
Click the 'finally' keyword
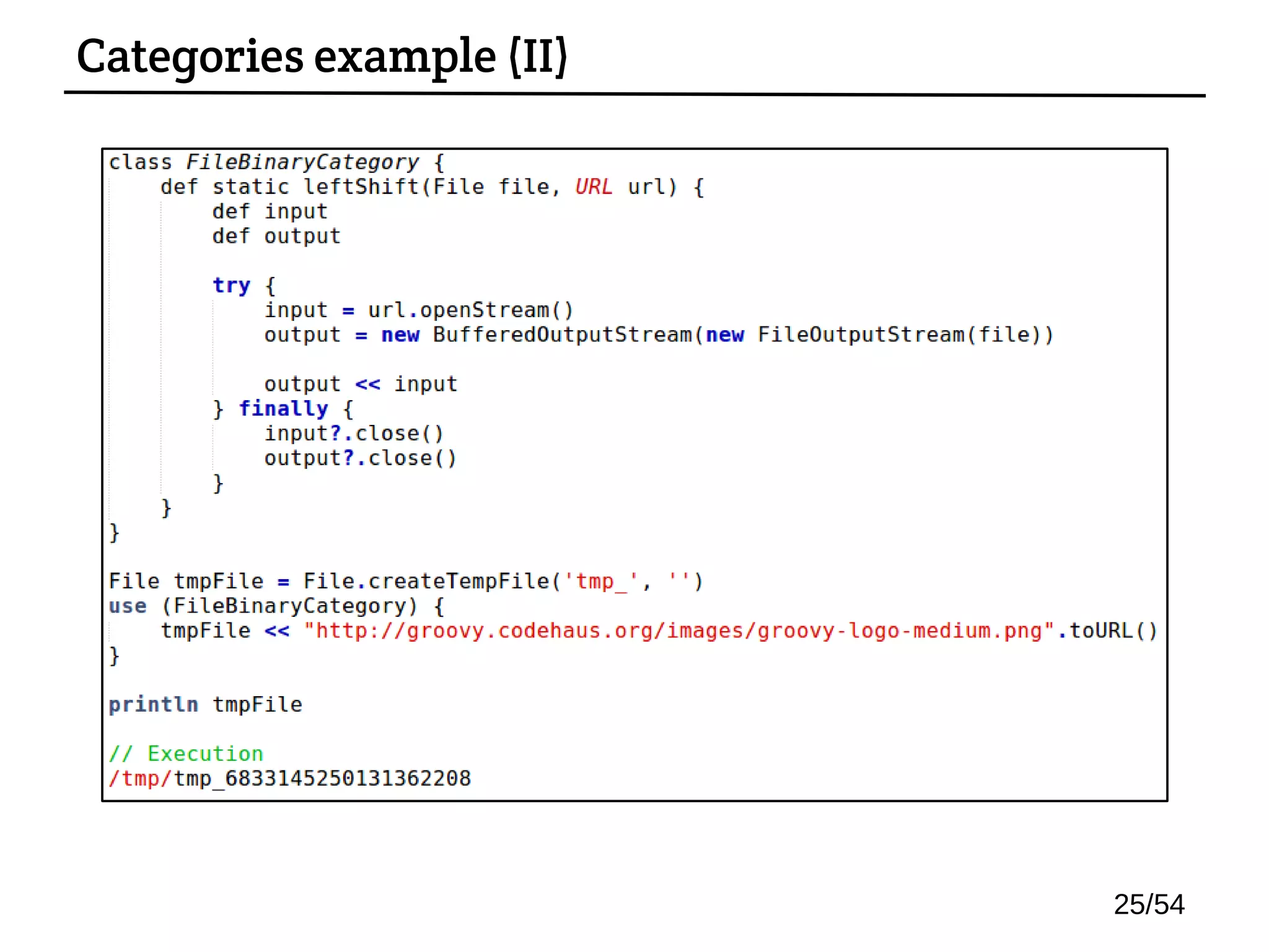coord(283,409)
